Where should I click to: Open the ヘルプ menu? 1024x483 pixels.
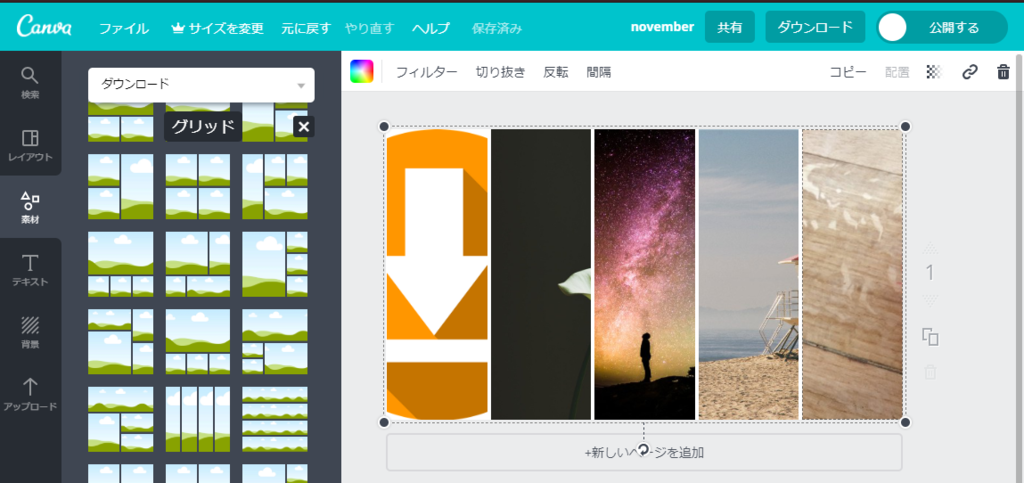coord(430,28)
